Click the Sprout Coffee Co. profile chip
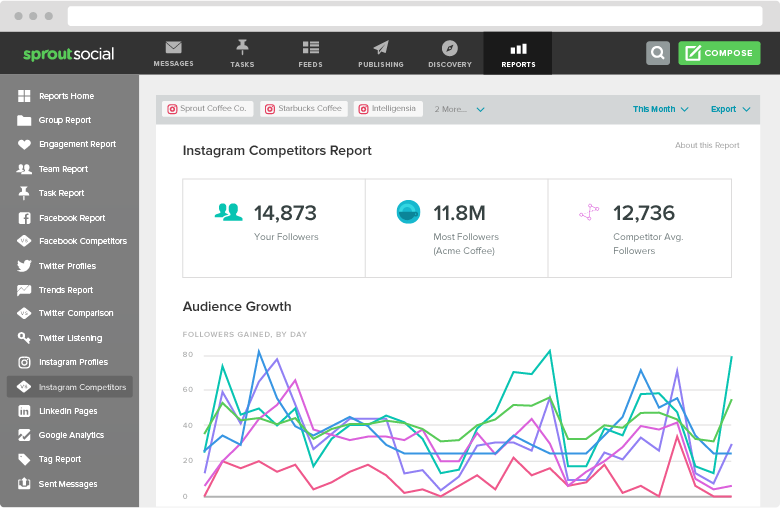This screenshot has height=508, width=780. coord(207,108)
